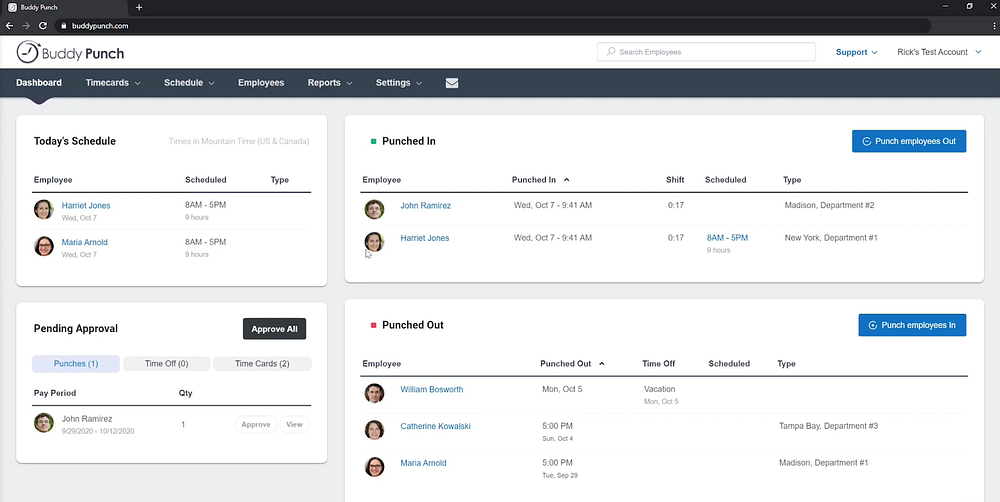The width and height of the screenshot is (1000, 502).
Task: Expand the Timecards menu
Action: click(x=113, y=83)
